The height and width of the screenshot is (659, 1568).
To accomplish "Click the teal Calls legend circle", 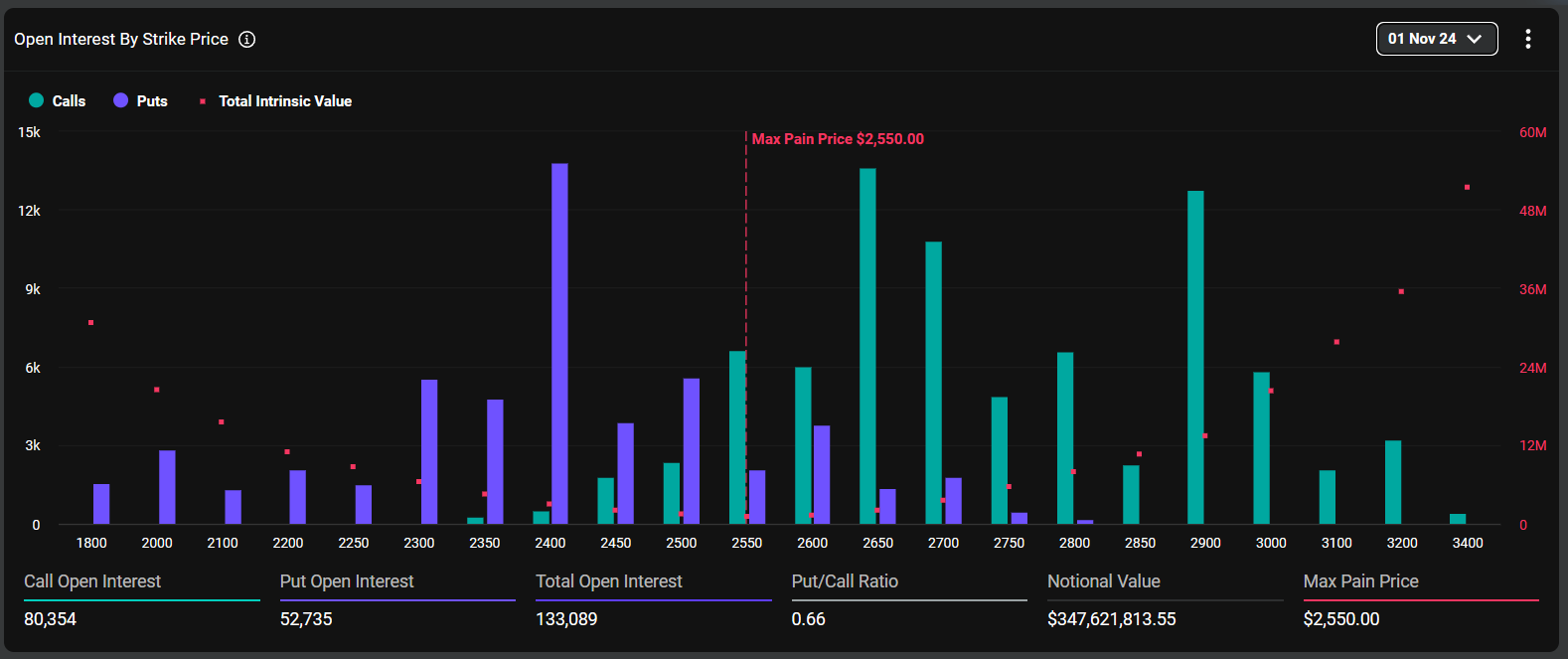I will (x=37, y=100).
